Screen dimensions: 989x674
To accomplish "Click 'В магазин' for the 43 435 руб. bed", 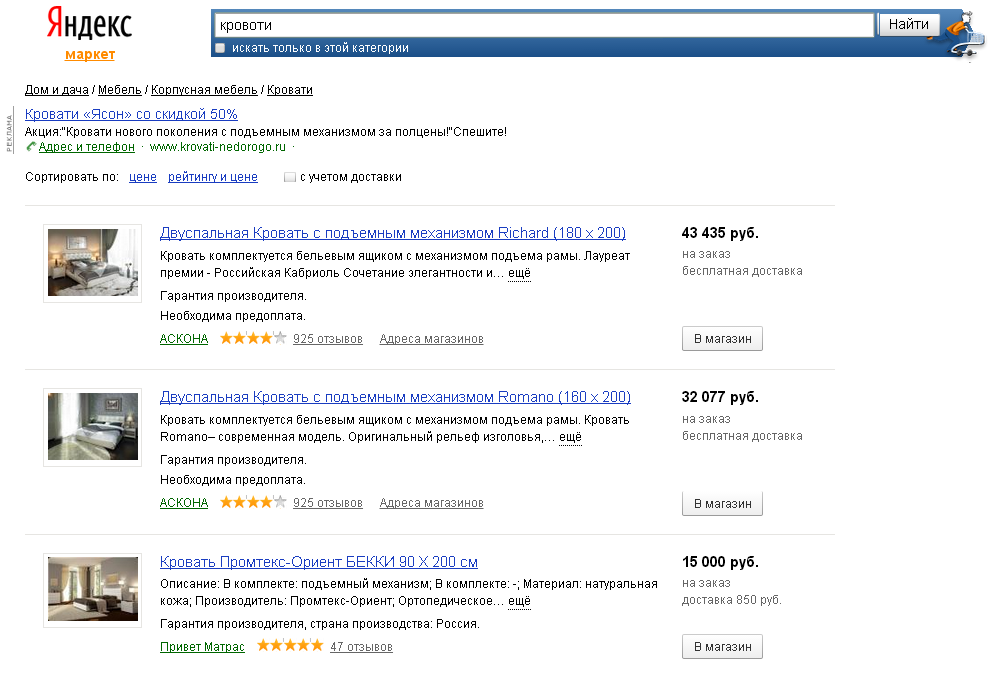I will coord(722,339).
